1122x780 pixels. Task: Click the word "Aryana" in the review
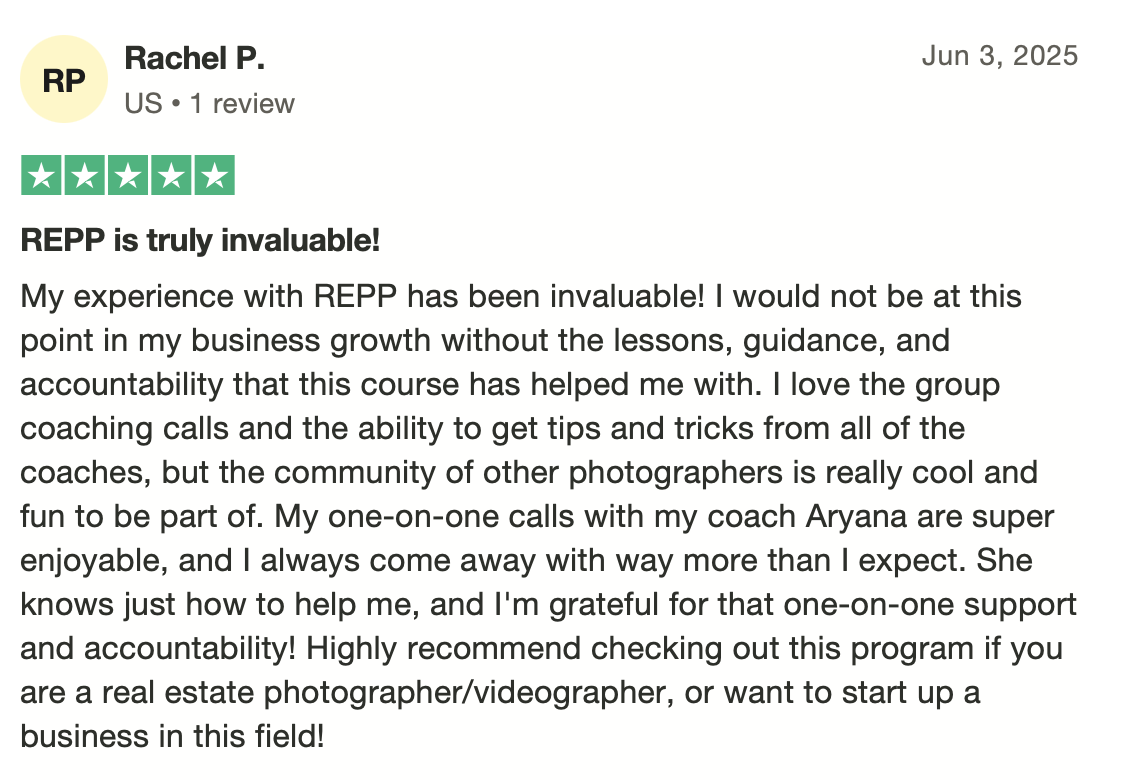pos(856,517)
